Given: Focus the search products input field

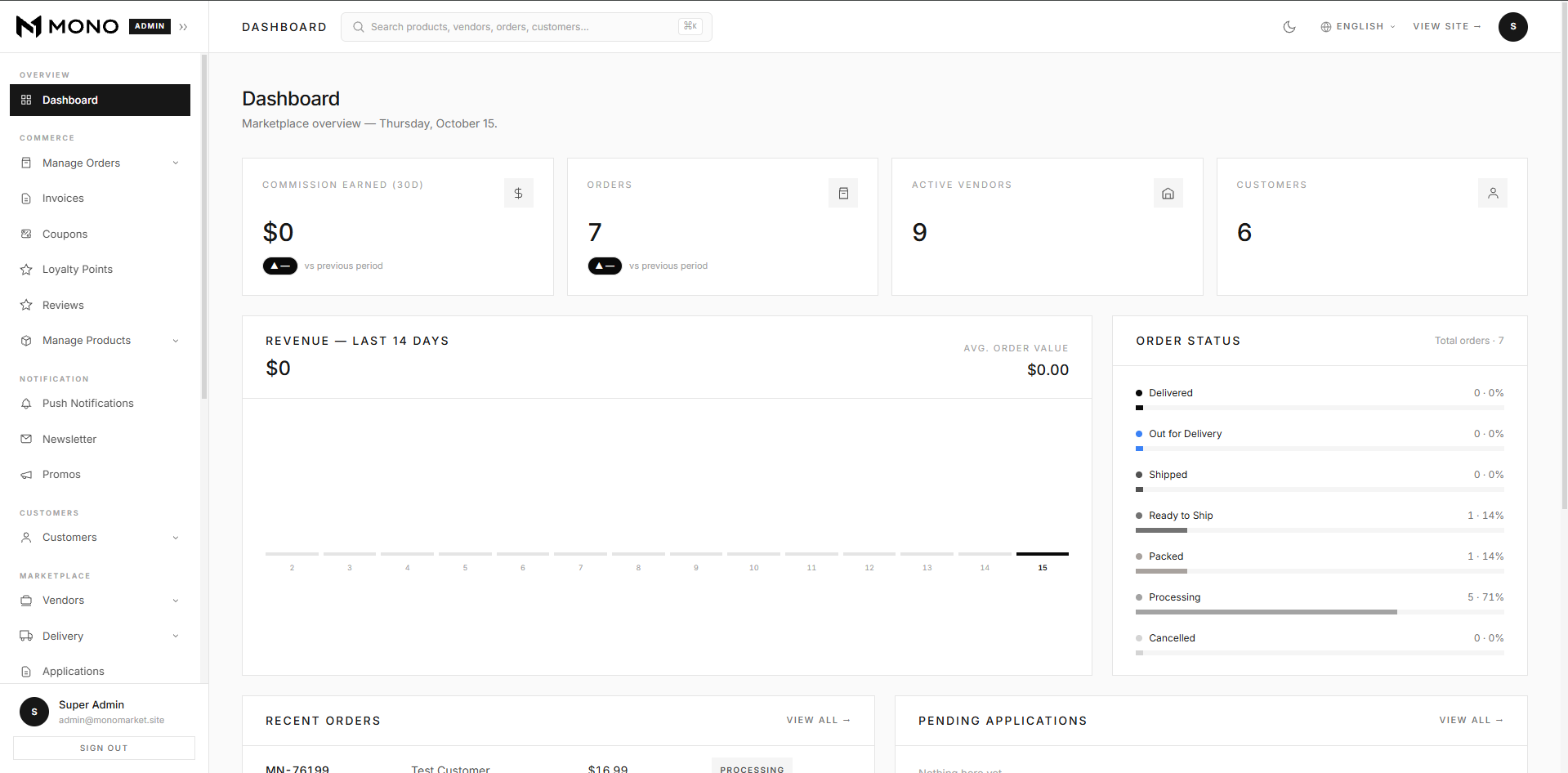Looking at the screenshot, I should tap(526, 27).
